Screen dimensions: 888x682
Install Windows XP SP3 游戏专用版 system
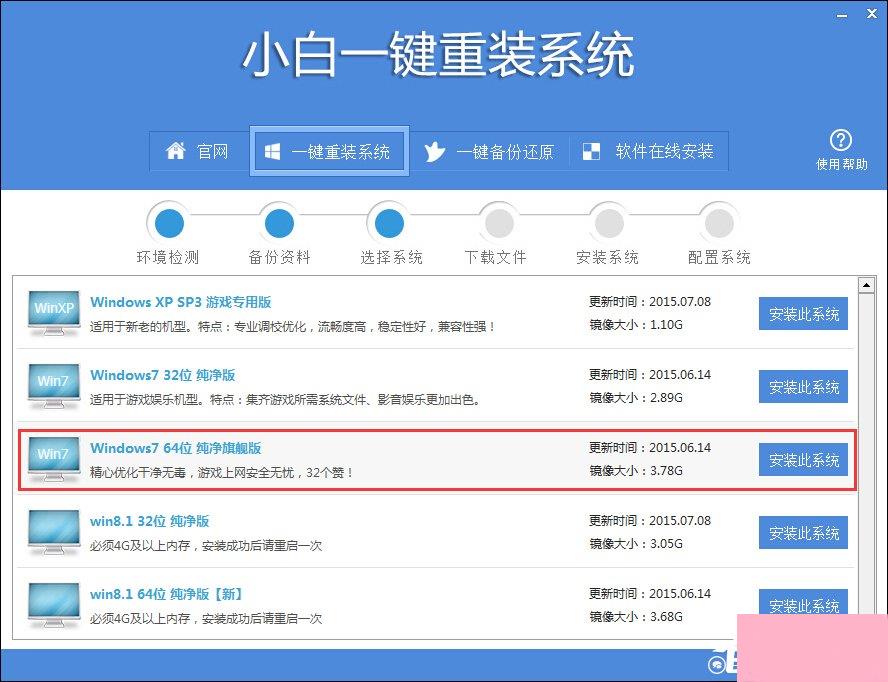[803, 313]
